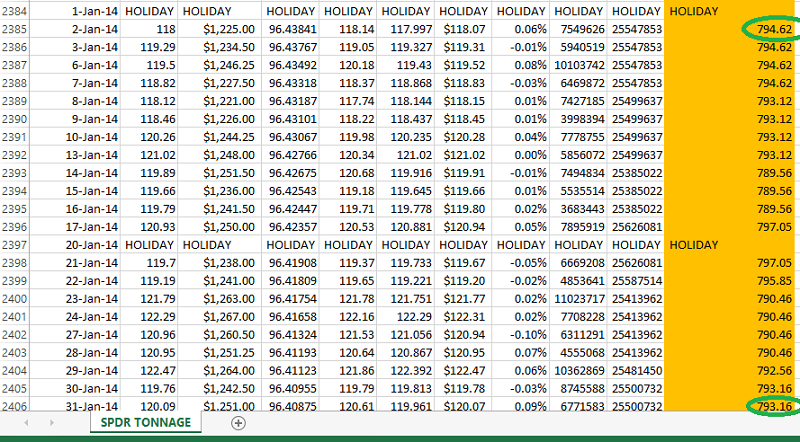Click the 30-Jan-14 date cell
Screen dimensions: 800x442
pyautogui.click(x=75, y=388)
